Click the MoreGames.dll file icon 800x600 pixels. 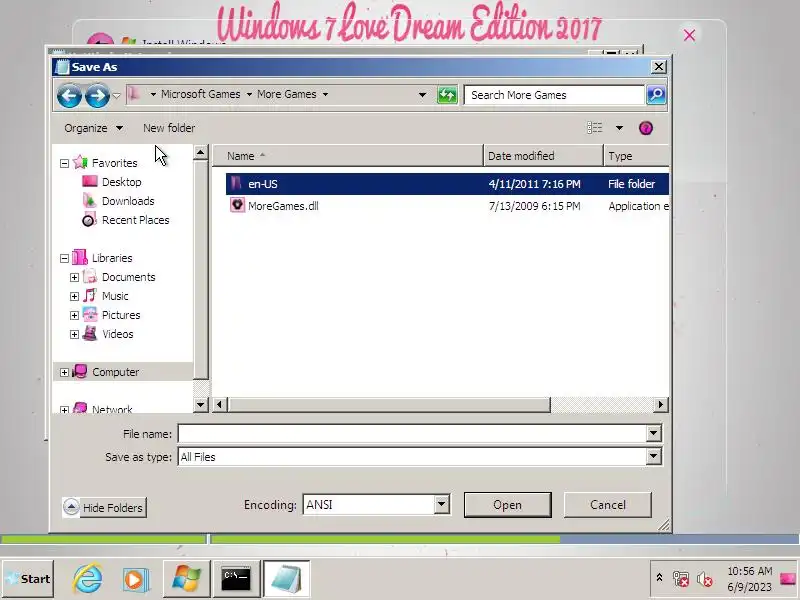237,205
